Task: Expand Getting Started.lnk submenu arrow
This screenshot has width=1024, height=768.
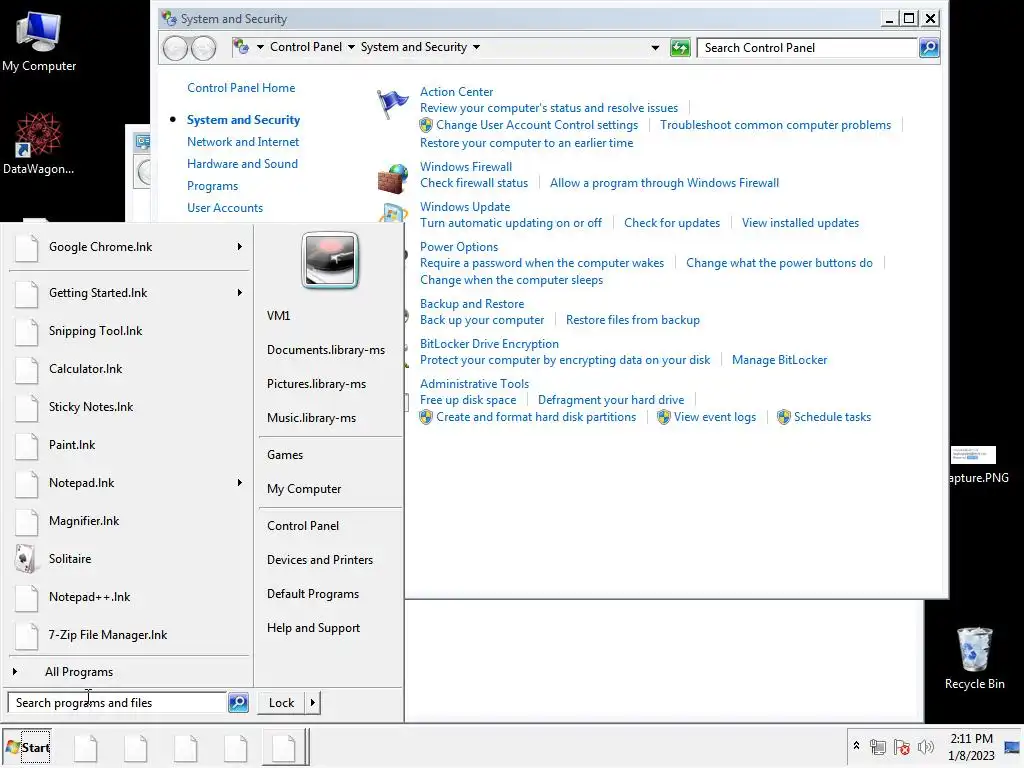Action: 240,293
